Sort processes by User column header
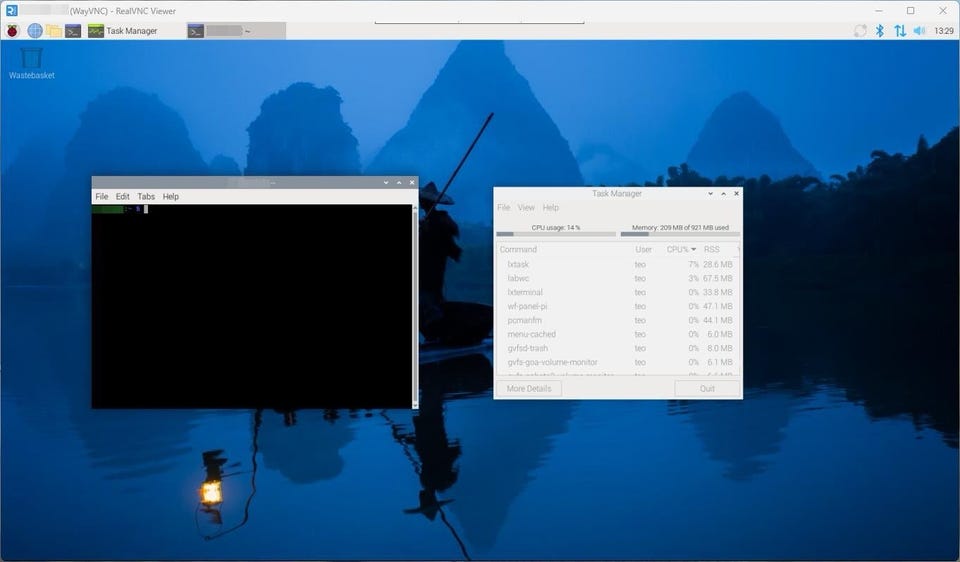The height and width of the screenshot is (562, 960). tap(643, 249)
